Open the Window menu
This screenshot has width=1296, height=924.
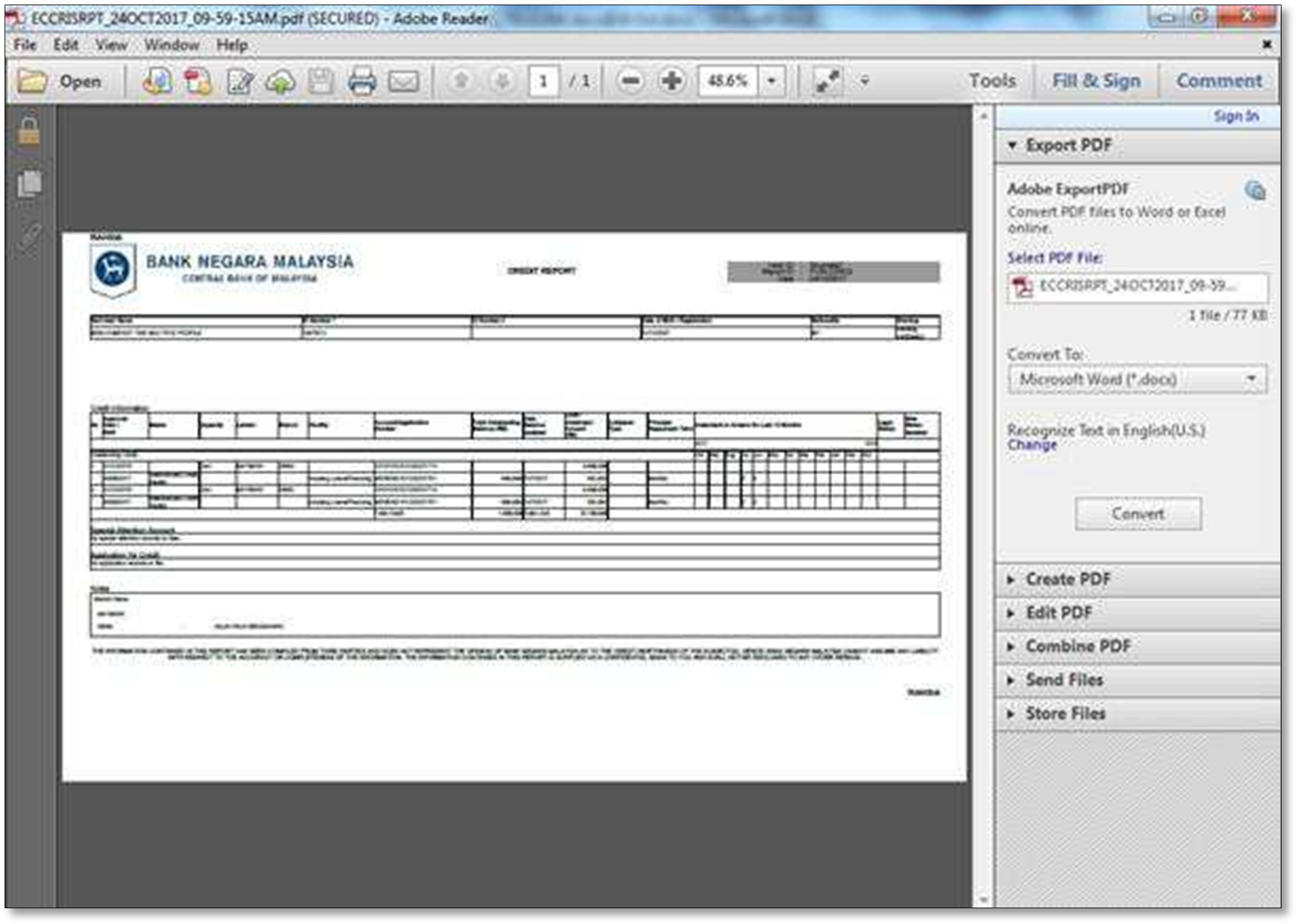coord(172,45)
